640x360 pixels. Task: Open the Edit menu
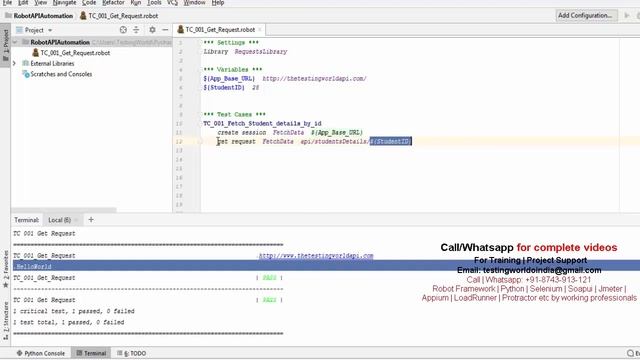23,2
